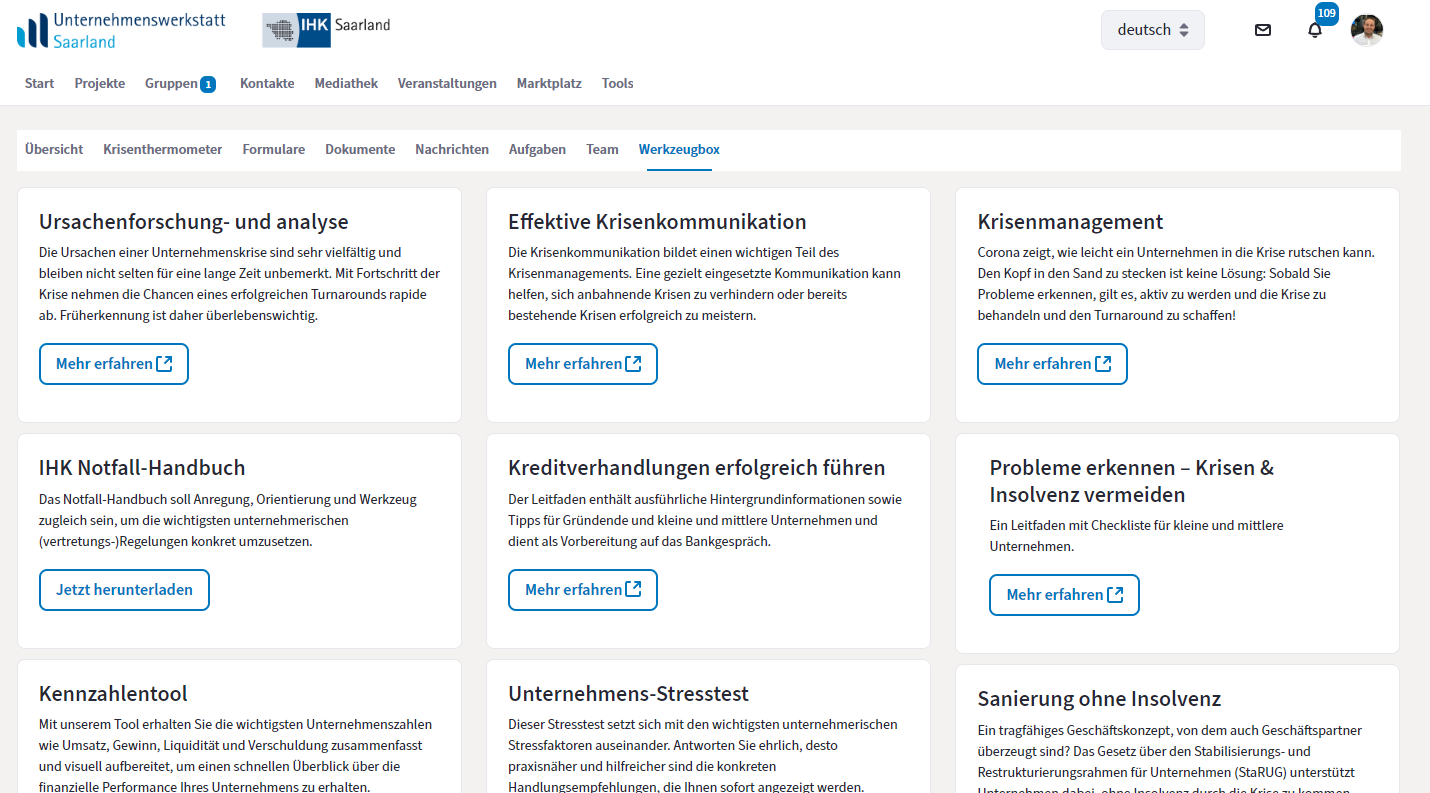Go to the Veranstaltungen menu item
This screenshot has width=1430, height=793.
coord(447,84)
